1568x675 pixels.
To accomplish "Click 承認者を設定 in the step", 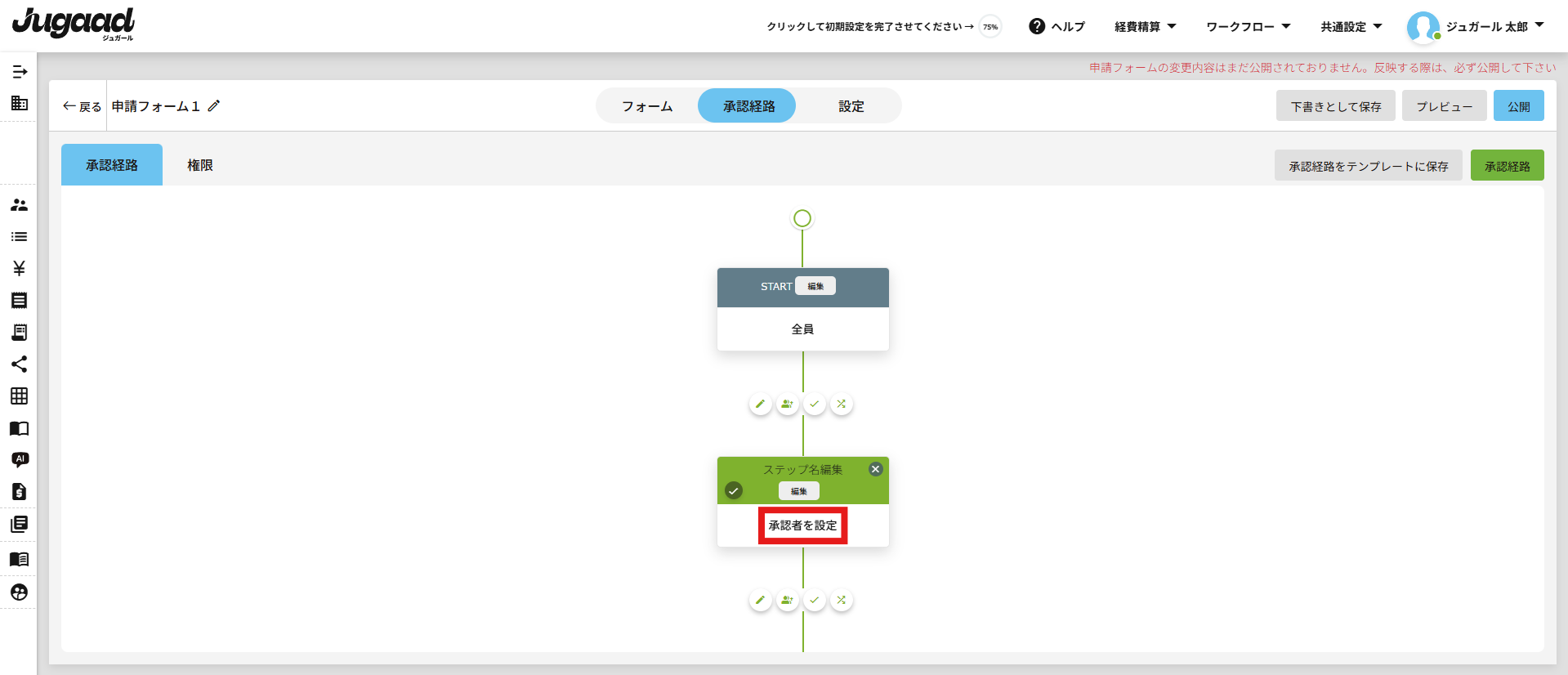I will 802,525.
